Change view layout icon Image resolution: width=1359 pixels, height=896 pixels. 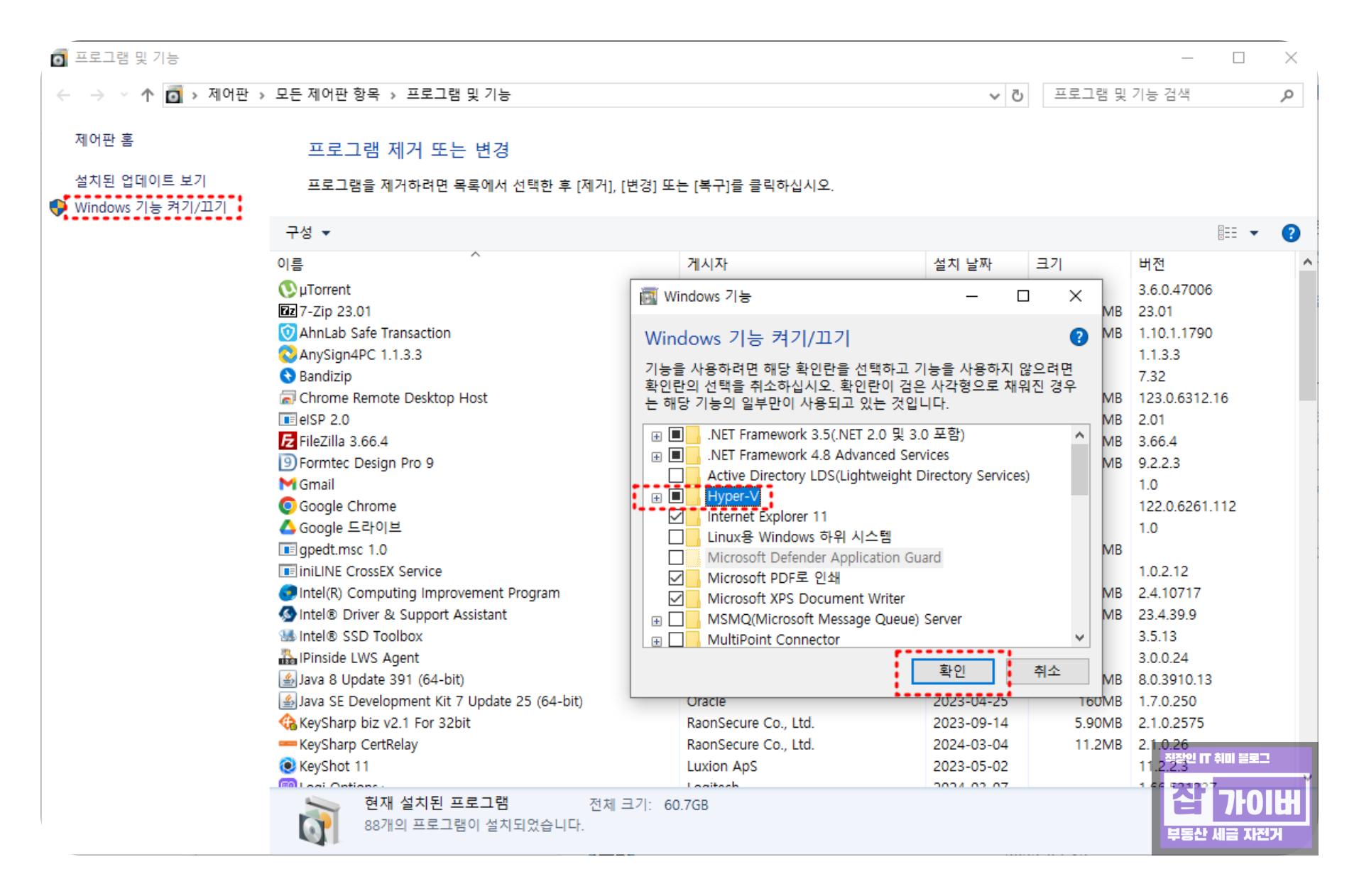point(1227,233)
